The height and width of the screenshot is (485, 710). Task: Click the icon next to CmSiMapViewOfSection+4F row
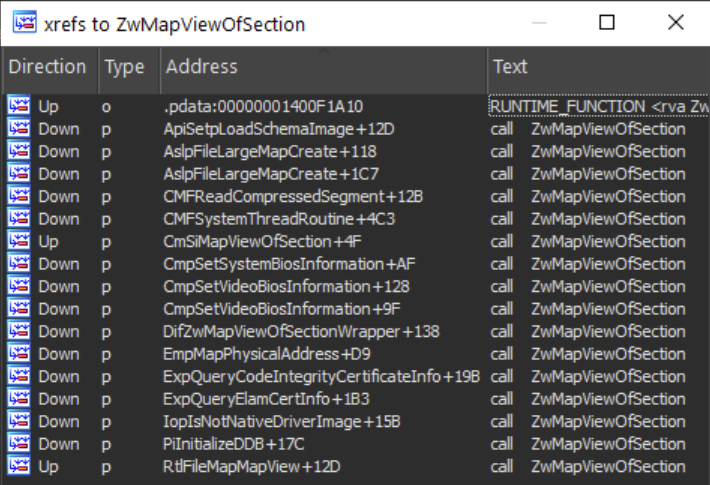click(18, 241)
